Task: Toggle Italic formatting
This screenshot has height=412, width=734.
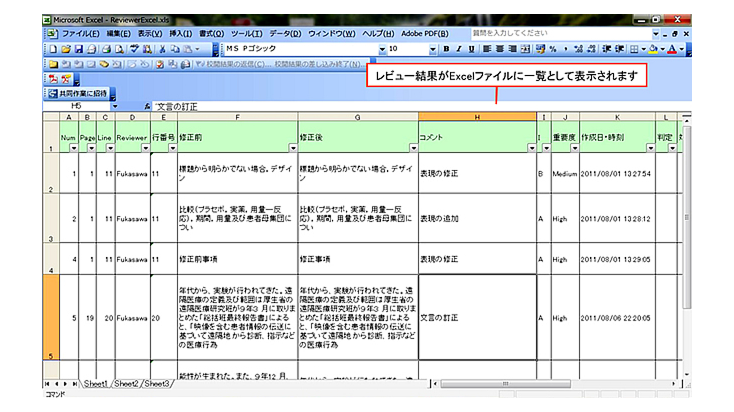Action: tap(457, 48)
